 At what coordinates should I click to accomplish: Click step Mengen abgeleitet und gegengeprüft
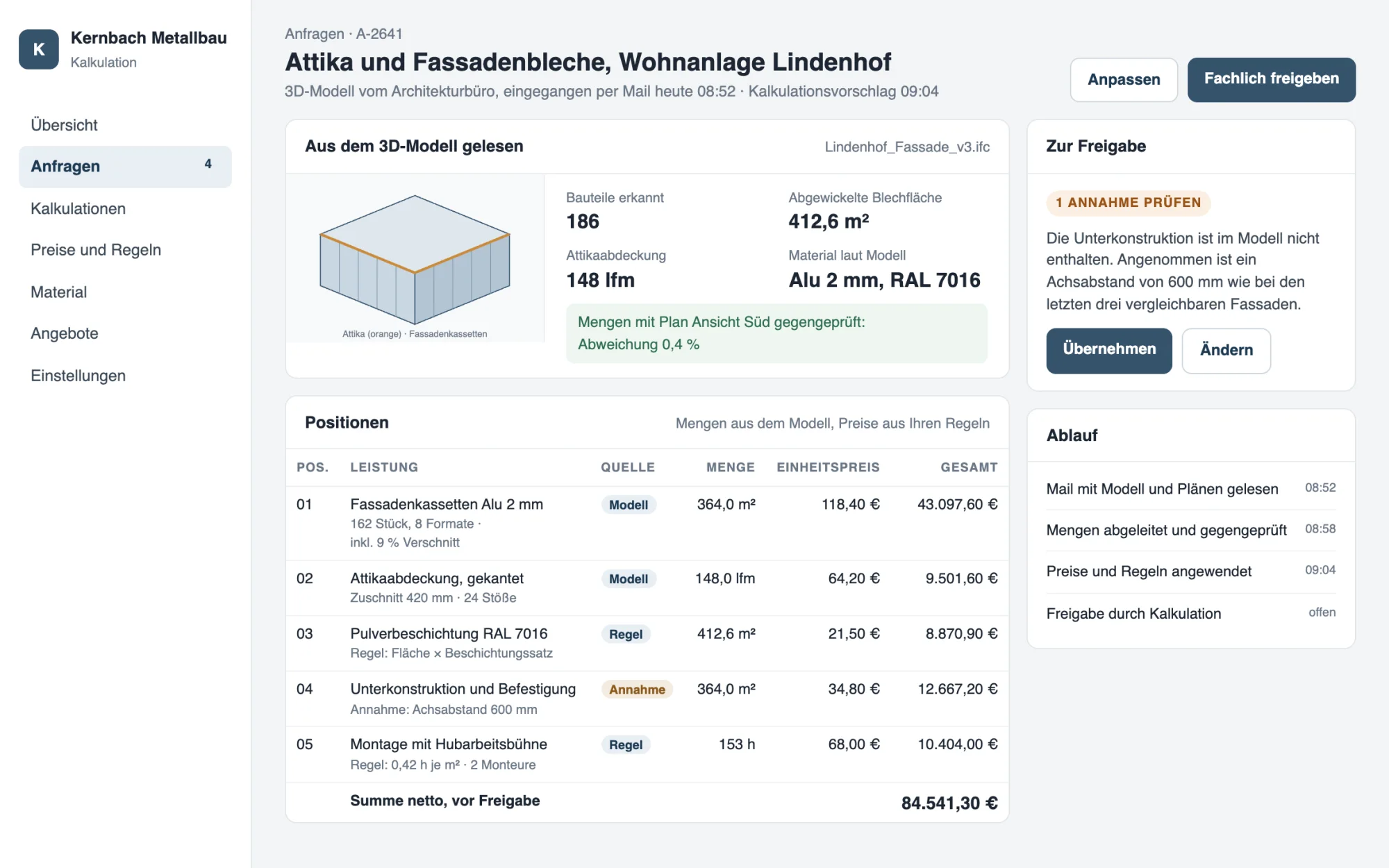[1191, 530]
